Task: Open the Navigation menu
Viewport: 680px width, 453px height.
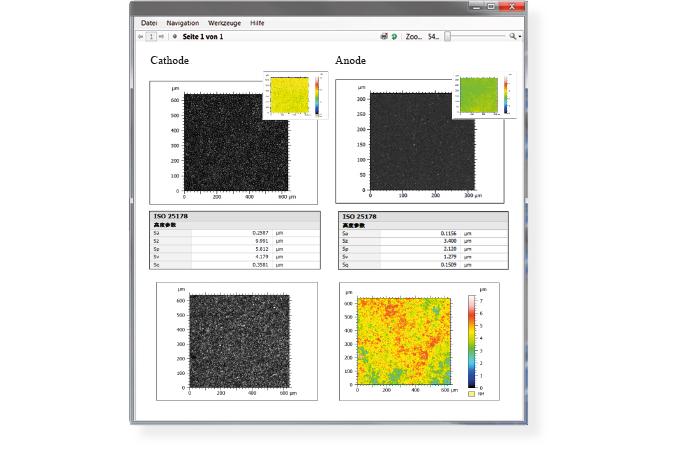Action: (183, 23)
